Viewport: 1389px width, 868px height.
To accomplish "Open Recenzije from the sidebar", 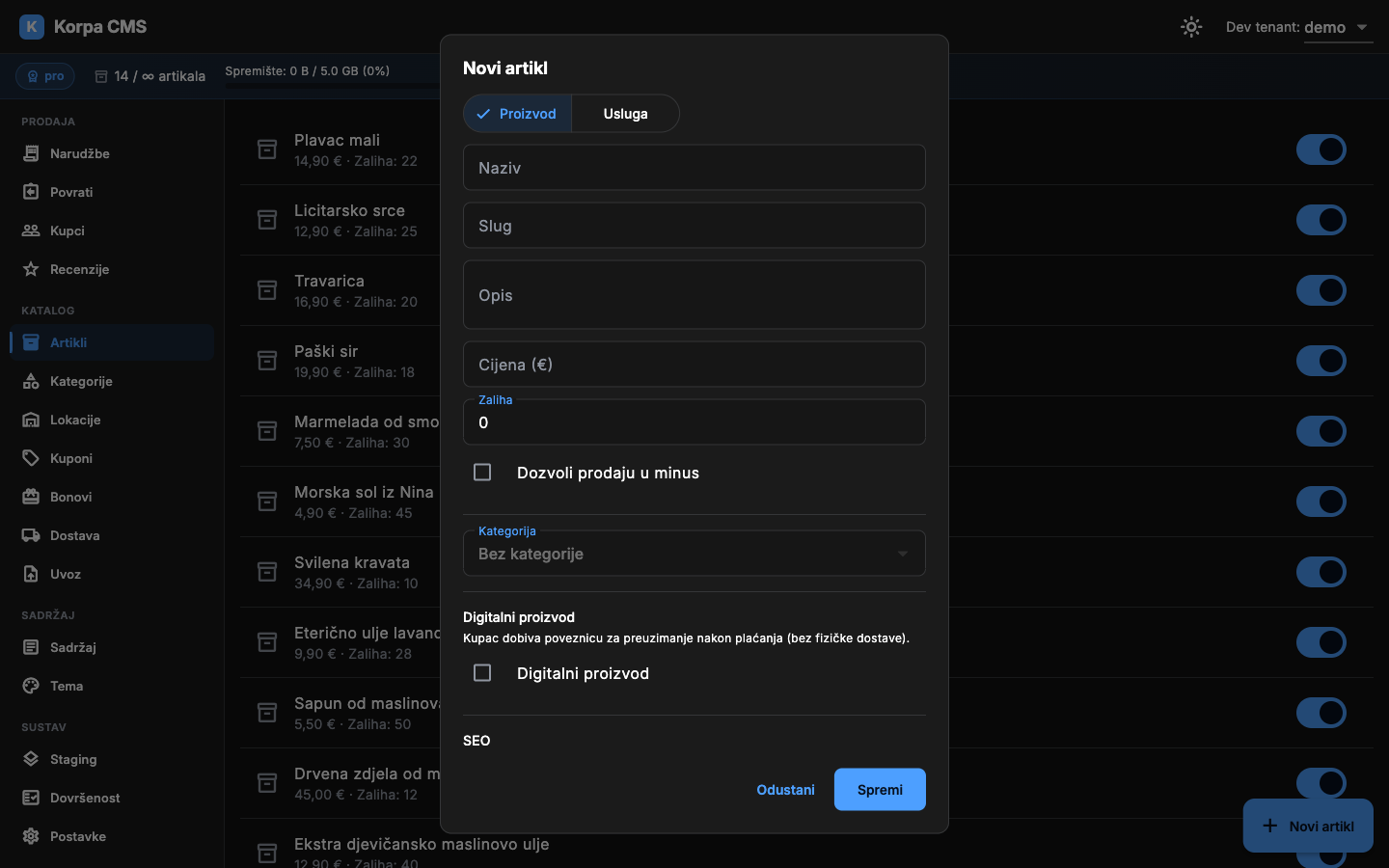I will (112, 269).
